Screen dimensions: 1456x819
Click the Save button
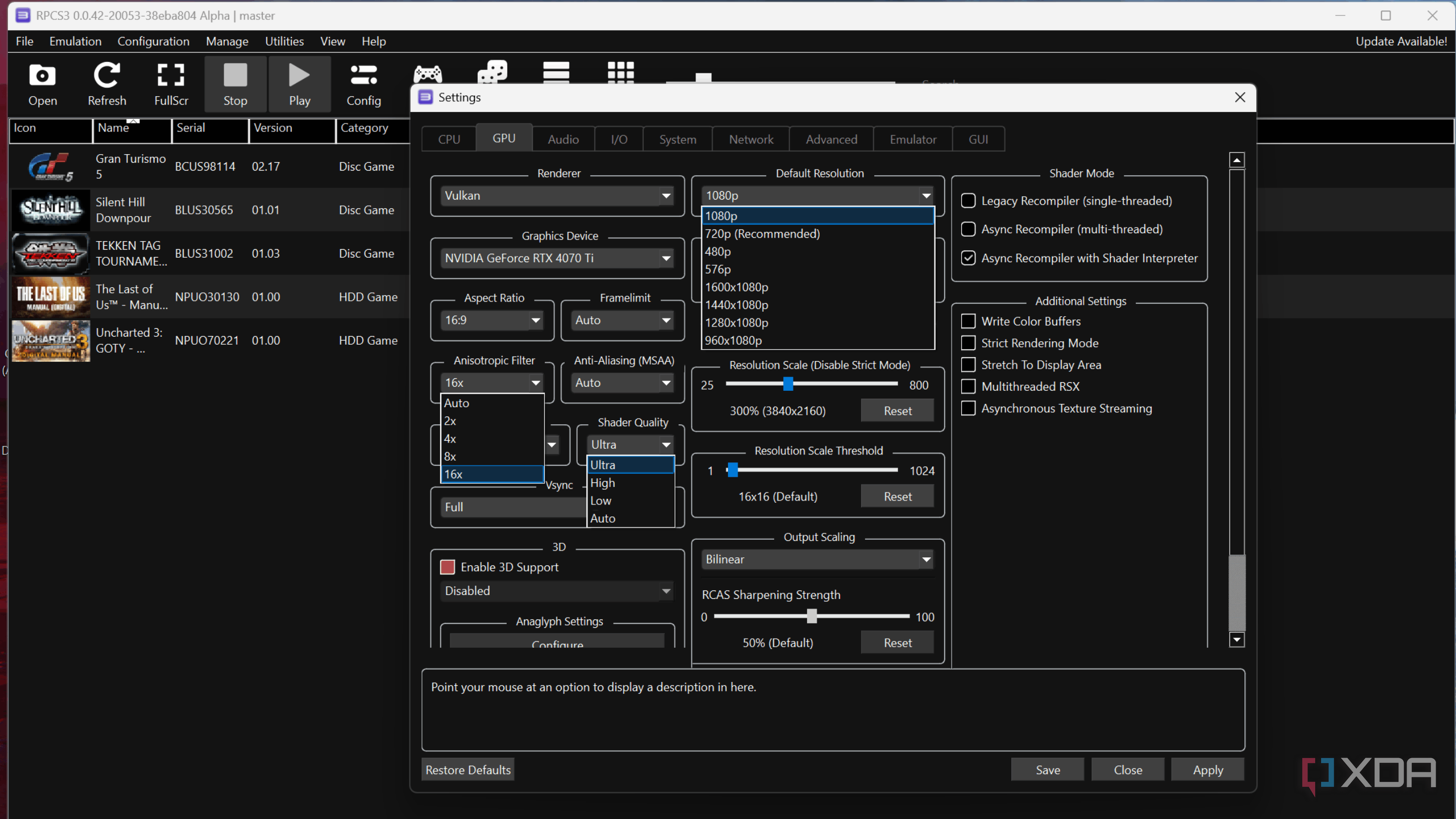point(1048,770)
